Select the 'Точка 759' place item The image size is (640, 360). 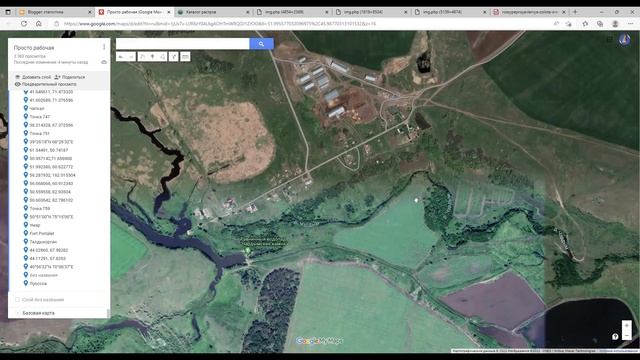point(40,209)
